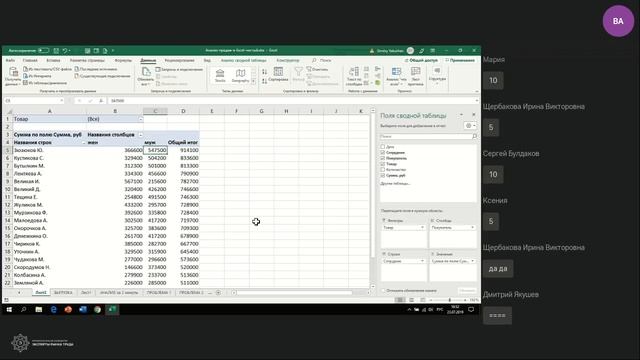This screenshot has width=640, height=360.
Task: Click Clear filter (Очистить) icon
Action: tap(309, 69)
